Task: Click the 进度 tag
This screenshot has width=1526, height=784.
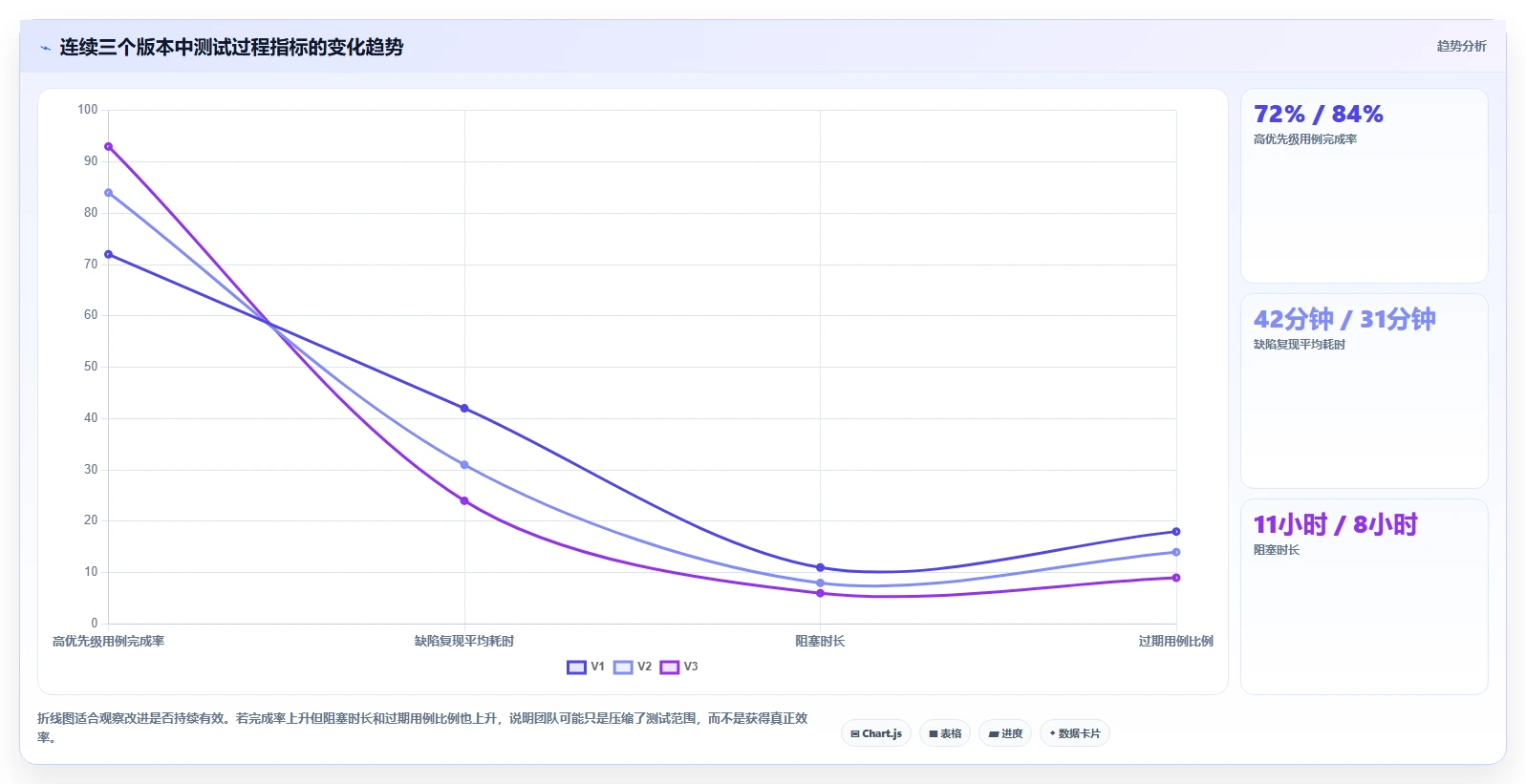Action: (1005, 733)
